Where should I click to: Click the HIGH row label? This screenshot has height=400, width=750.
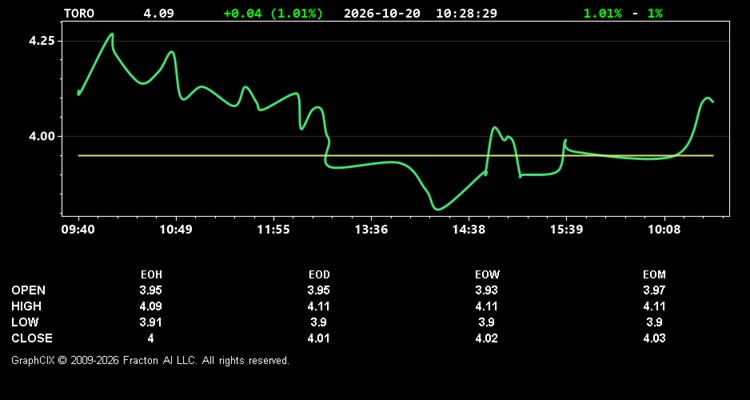(26, 306)
